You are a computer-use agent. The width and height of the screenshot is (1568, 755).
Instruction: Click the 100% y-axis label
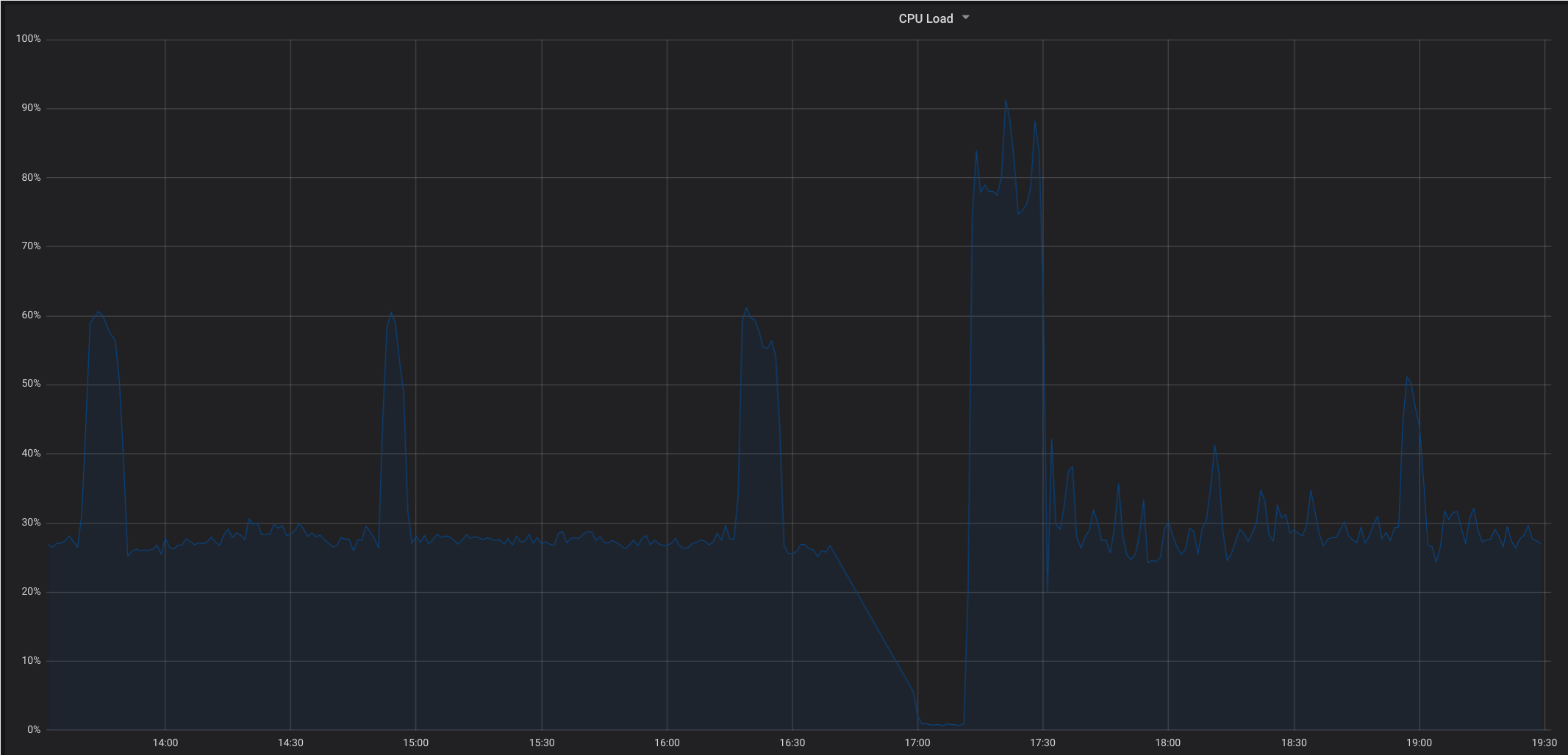point(29,39)
